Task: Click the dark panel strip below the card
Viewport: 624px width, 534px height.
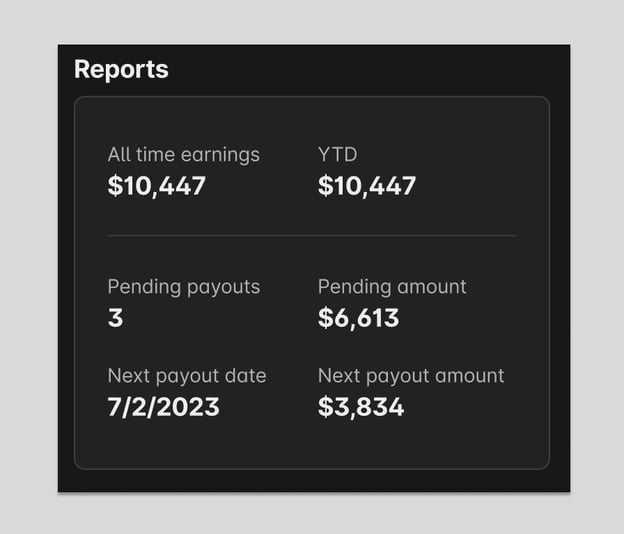Action: pos(312,481)
